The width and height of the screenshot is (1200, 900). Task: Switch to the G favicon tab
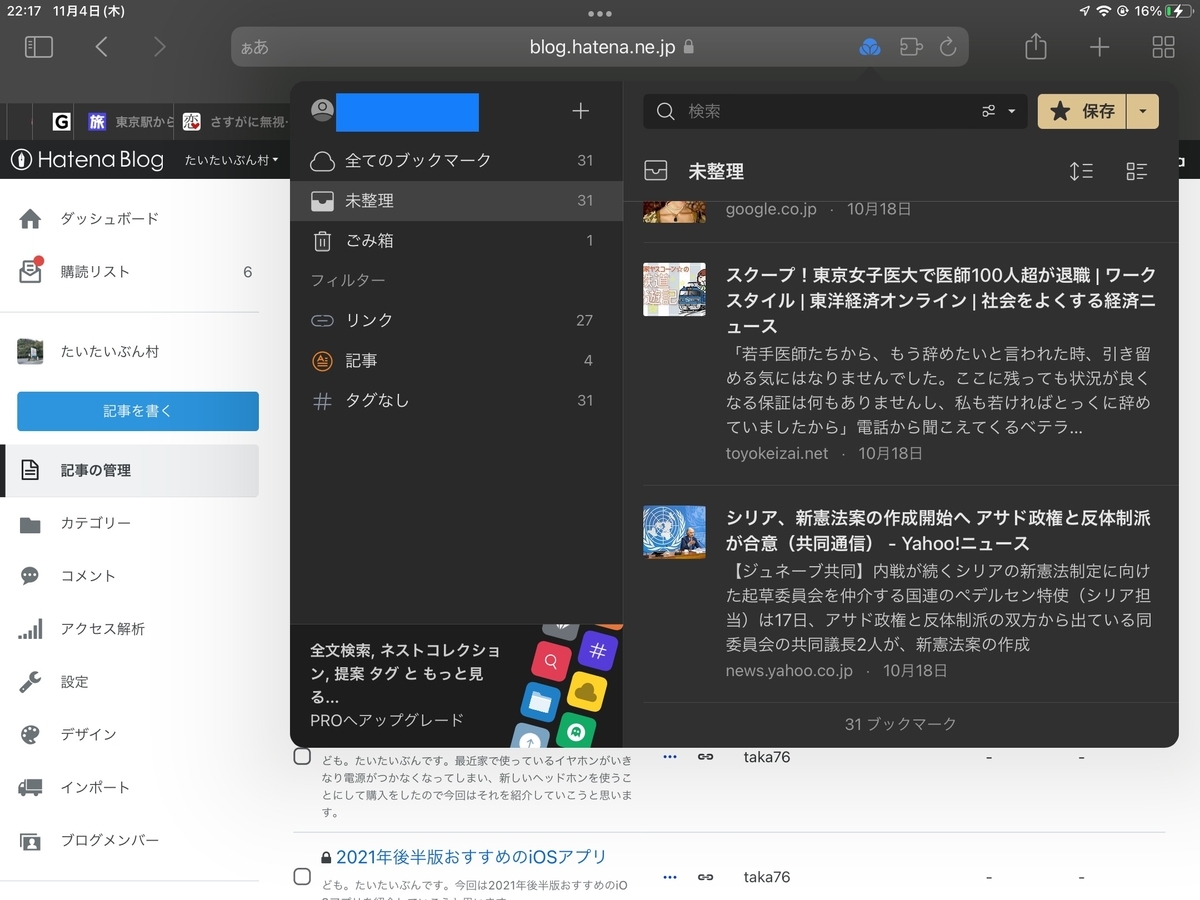(x=62, y=122)
